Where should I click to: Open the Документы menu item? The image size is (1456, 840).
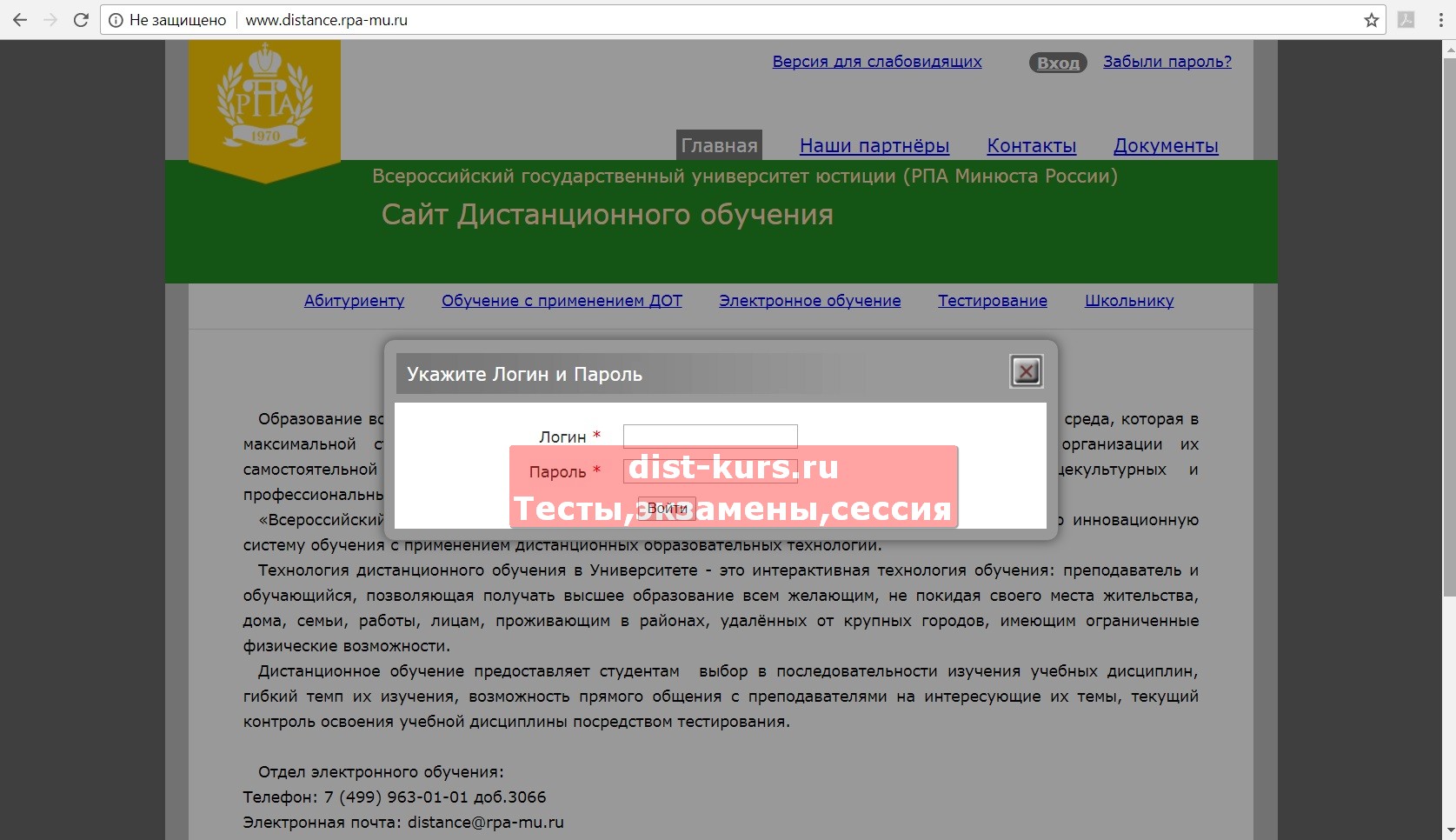1166,146
